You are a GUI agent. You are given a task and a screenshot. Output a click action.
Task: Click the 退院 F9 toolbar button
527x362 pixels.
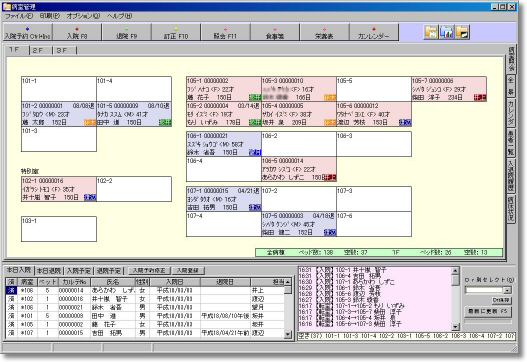click(x=126, y=32)
